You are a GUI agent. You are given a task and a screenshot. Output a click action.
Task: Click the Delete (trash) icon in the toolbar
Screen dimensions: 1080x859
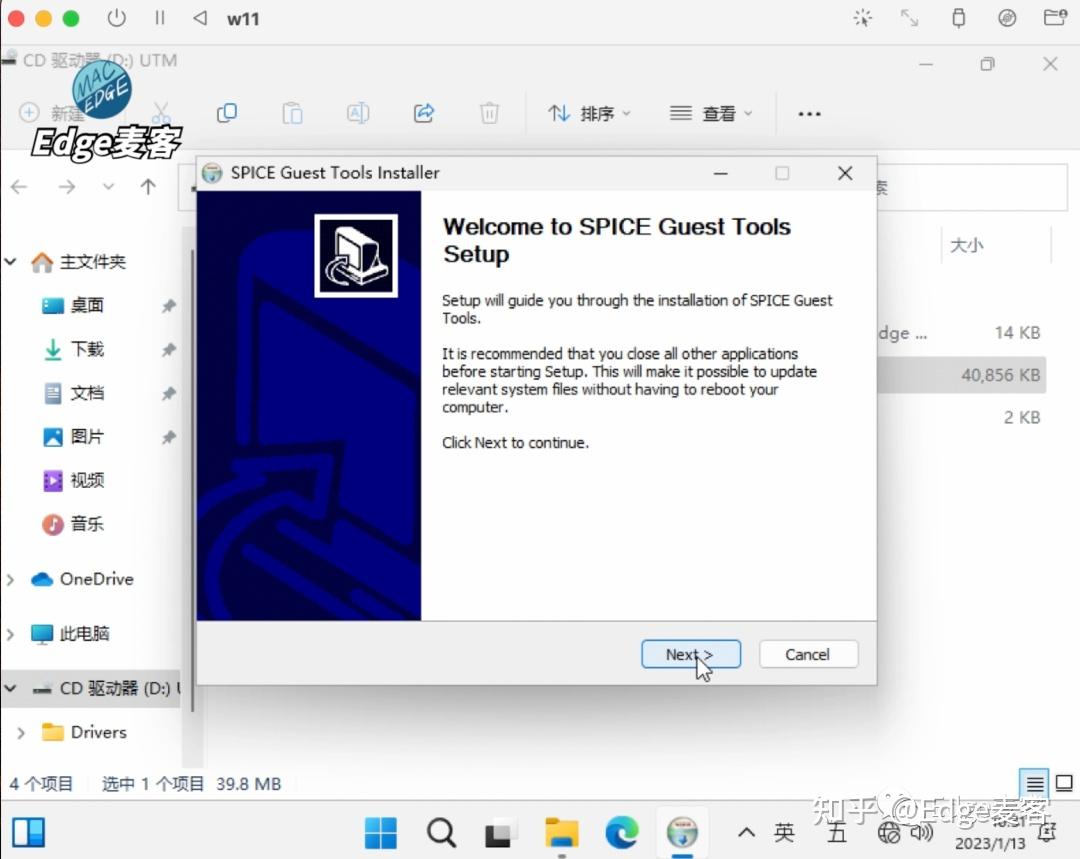click(489, 113)
